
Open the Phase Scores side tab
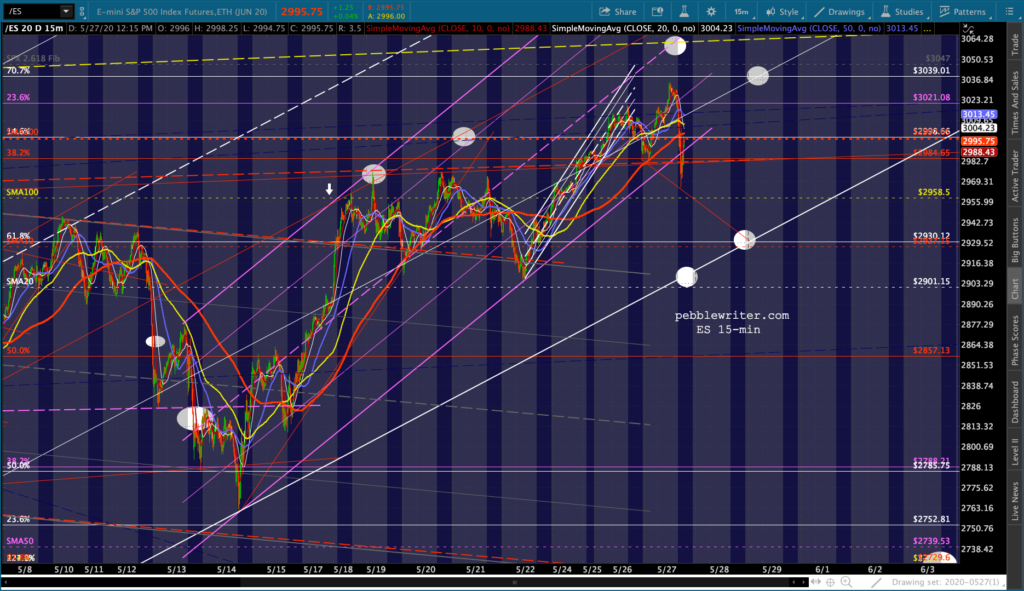click(x=1015, y=340)
